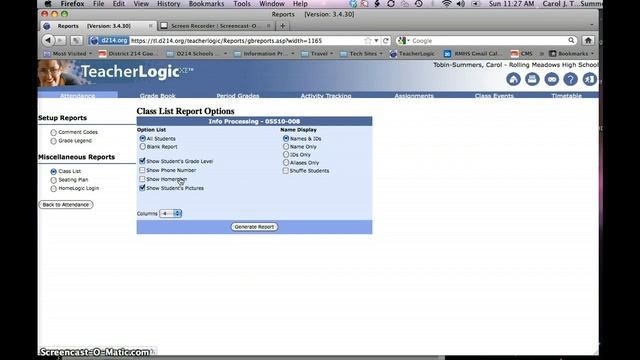This screenshot has width=640, height=360.
Task: Click the sync arrows menu bar icon
Action: [x=391, y=4]
